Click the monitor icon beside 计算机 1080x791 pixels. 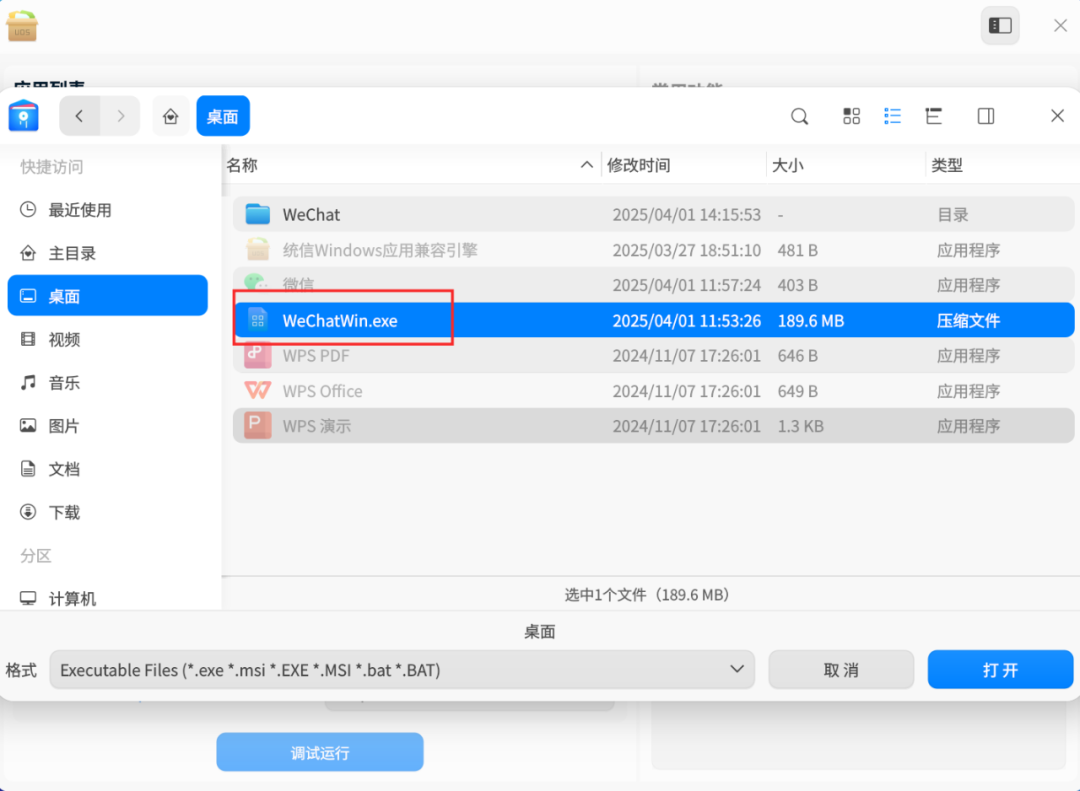[28, 598]
